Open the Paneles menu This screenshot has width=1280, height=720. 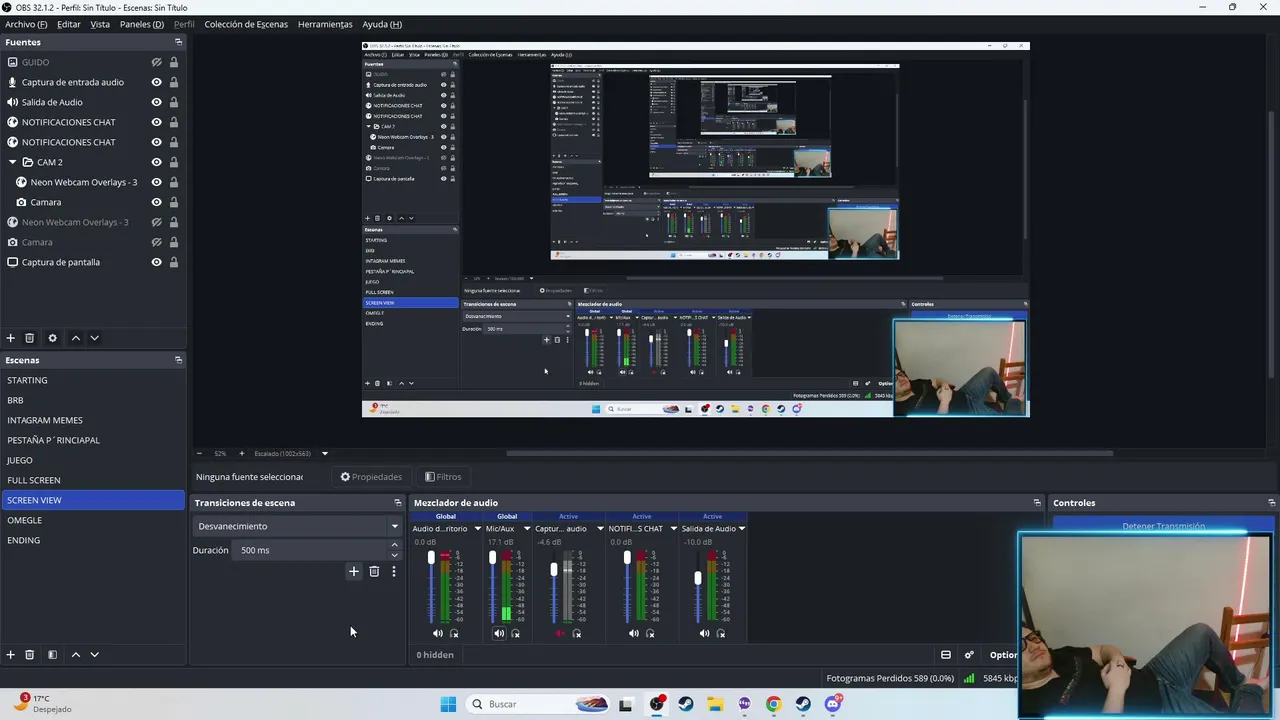pyautogui.click(x=142, y=24)
